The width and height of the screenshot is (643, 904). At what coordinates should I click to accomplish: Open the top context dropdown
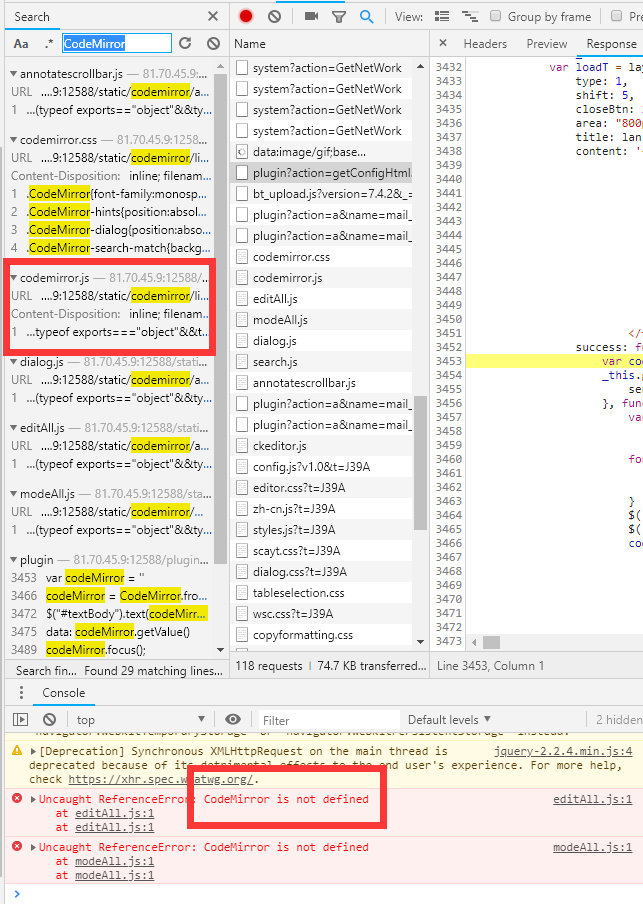(140, 720)
